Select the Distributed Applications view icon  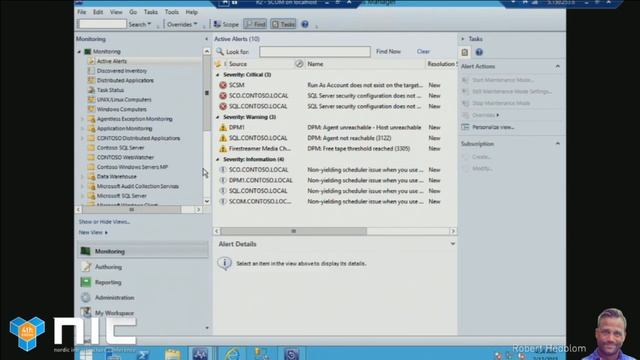pos(91,80)
